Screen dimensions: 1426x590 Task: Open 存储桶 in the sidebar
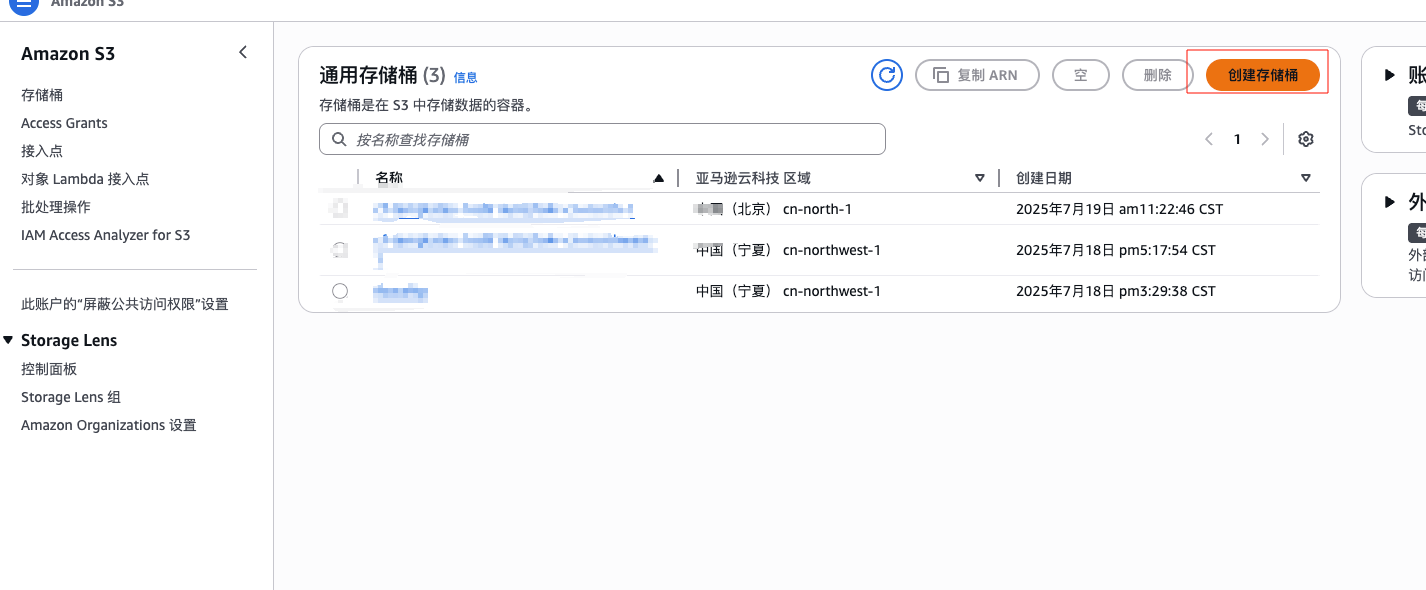42,95
